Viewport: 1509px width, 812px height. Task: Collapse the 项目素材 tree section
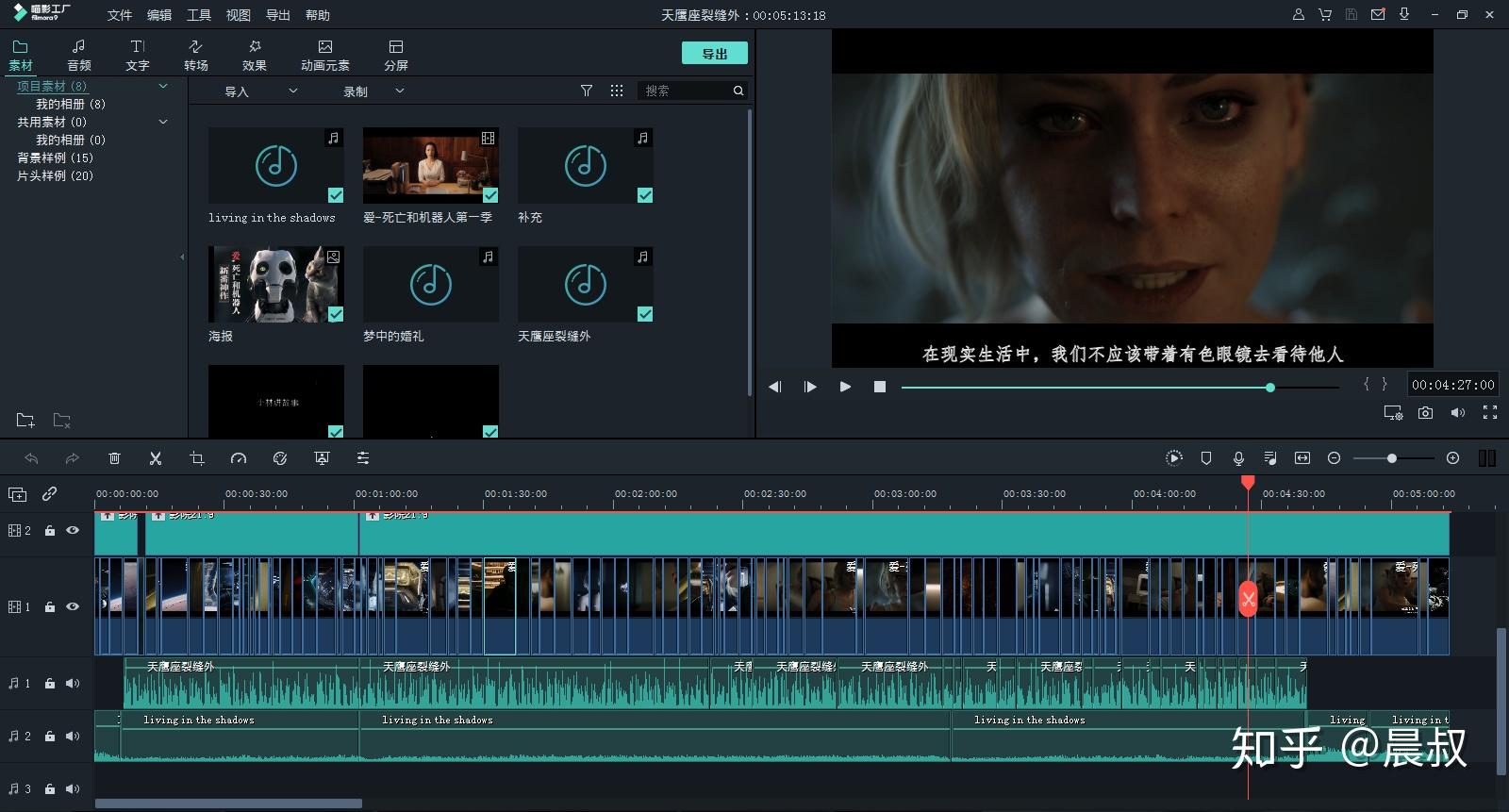click(x=163, y=86)
